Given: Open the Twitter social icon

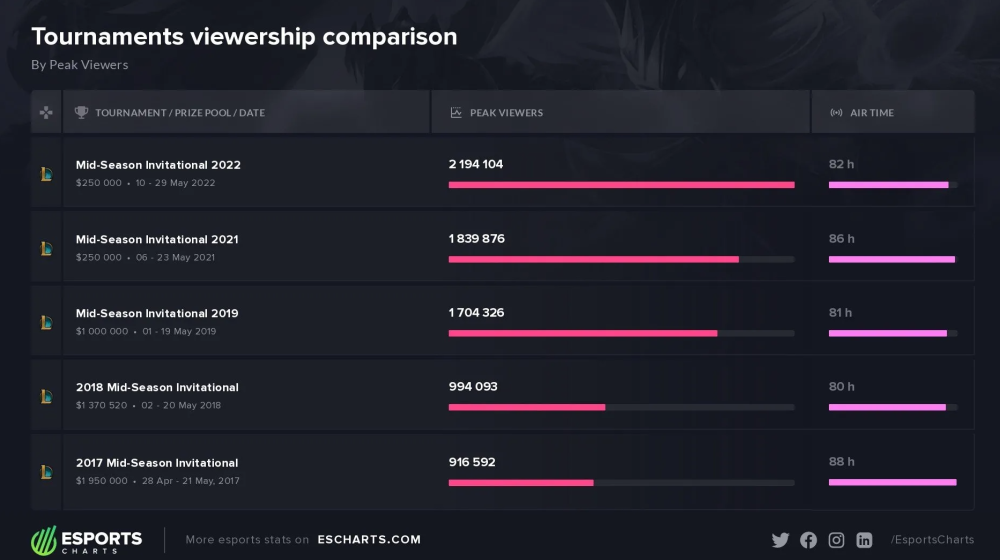Looking at the screenshot, I should (x=780, y=540).
